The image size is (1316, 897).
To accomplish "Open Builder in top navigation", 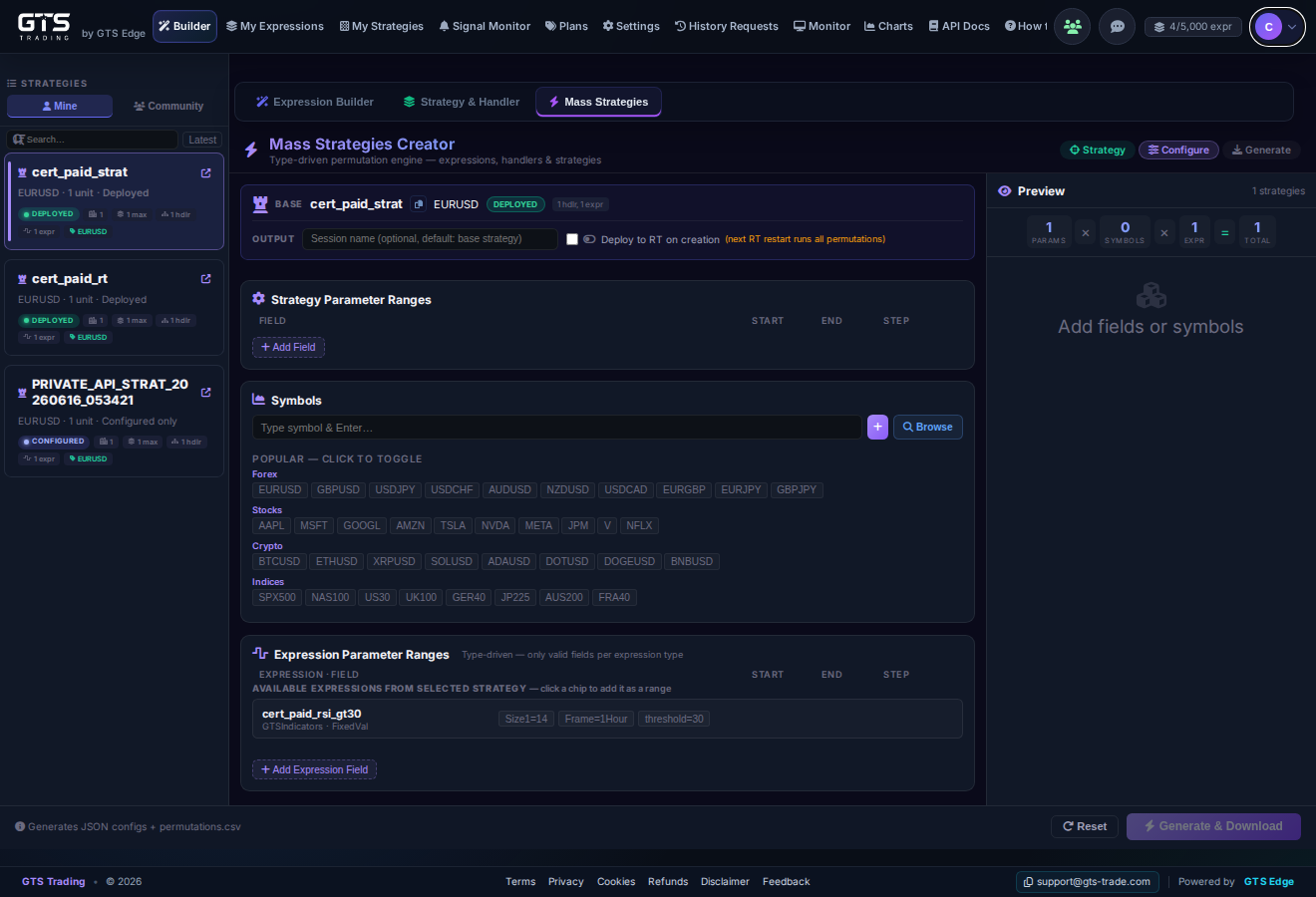I will click(x=184, y=26).
